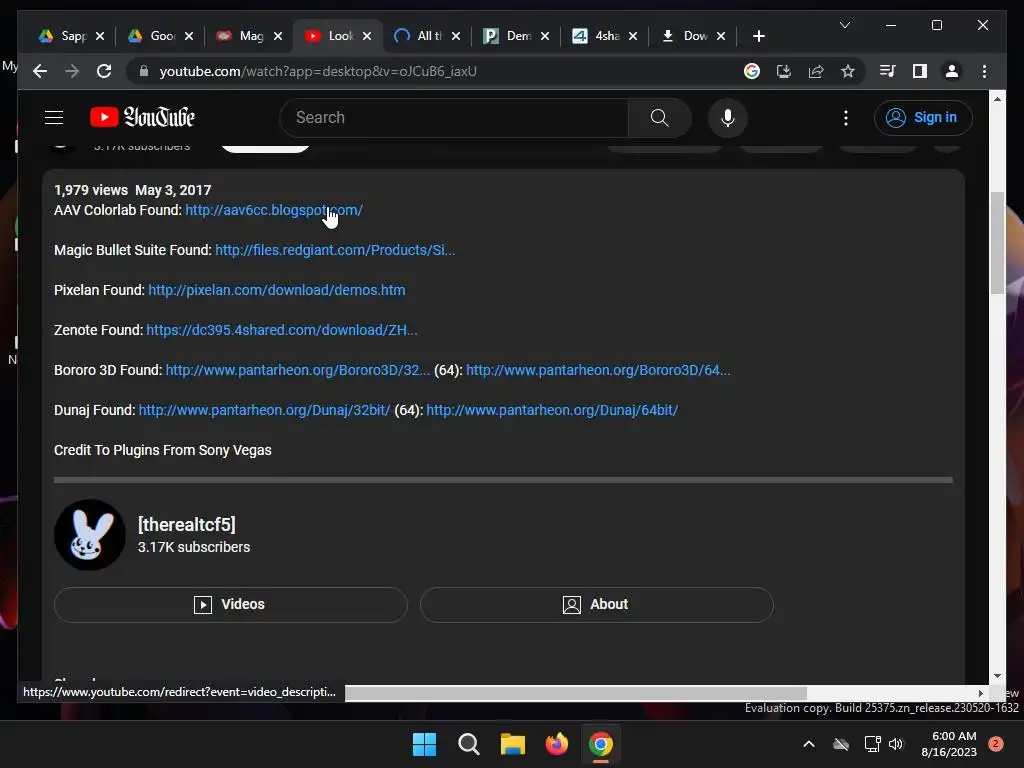
Task: Click the therealtcf5 channel avatar
Action: [89, 535]
